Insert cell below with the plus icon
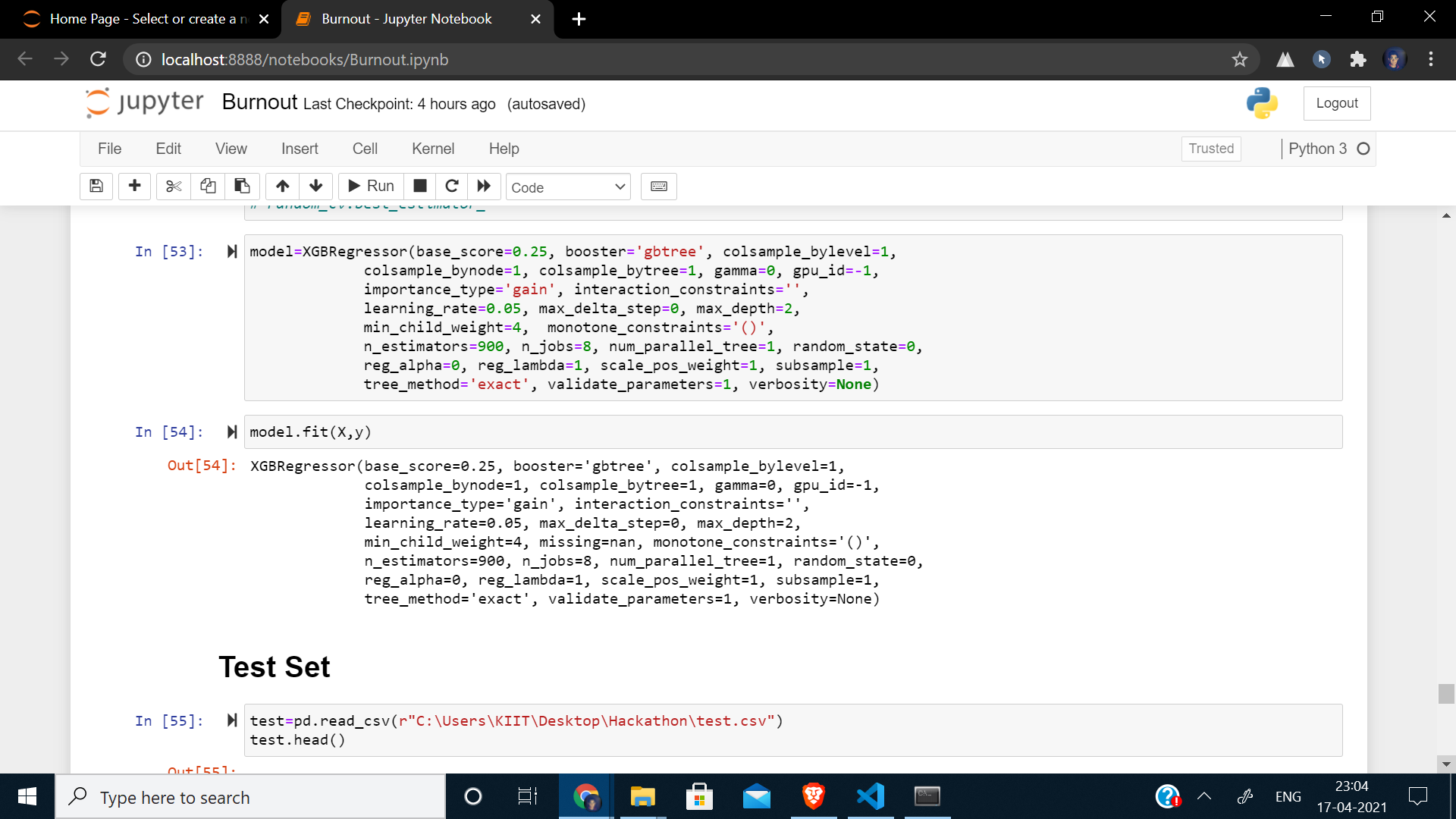This screenshot has width=1456, height=819. click(135, 186)
